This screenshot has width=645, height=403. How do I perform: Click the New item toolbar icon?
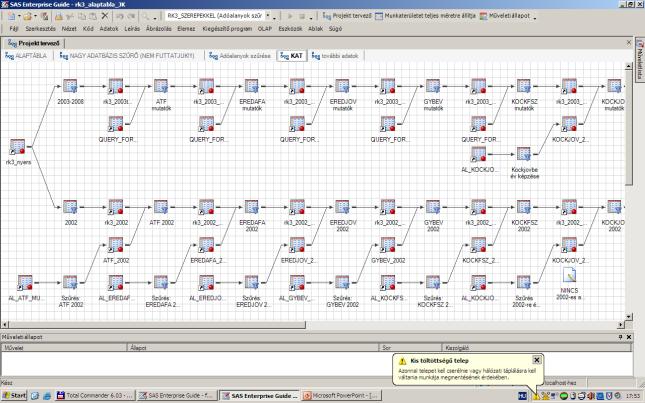[11, 16]
